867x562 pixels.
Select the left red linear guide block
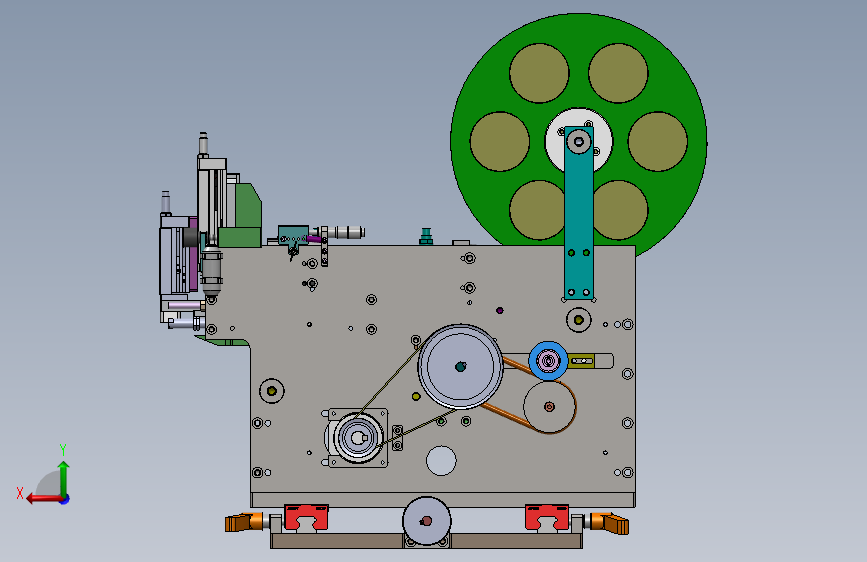click(x=306, y=517)
